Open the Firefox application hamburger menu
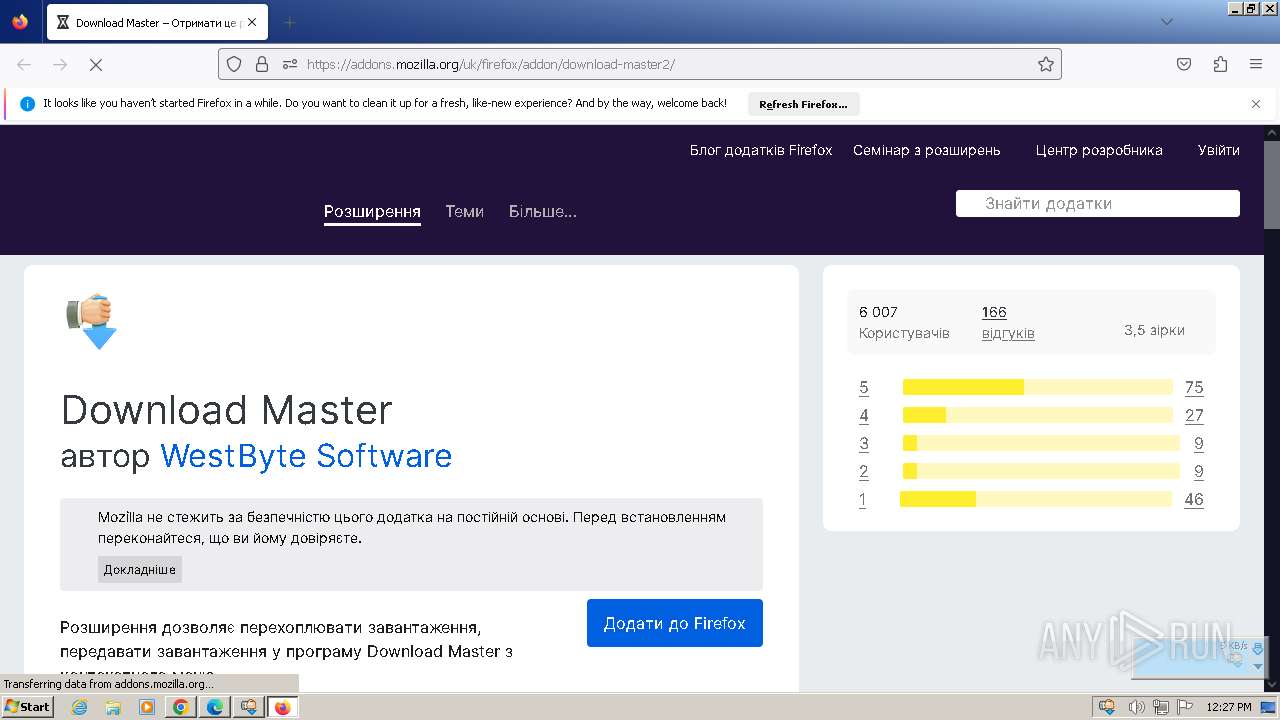The image size is (1280, 720). click(1256, 64)
